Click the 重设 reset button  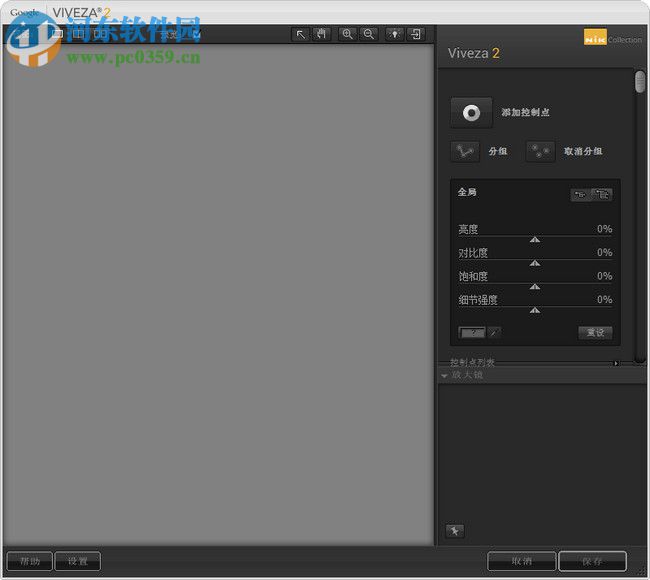(x=595, y=332)
